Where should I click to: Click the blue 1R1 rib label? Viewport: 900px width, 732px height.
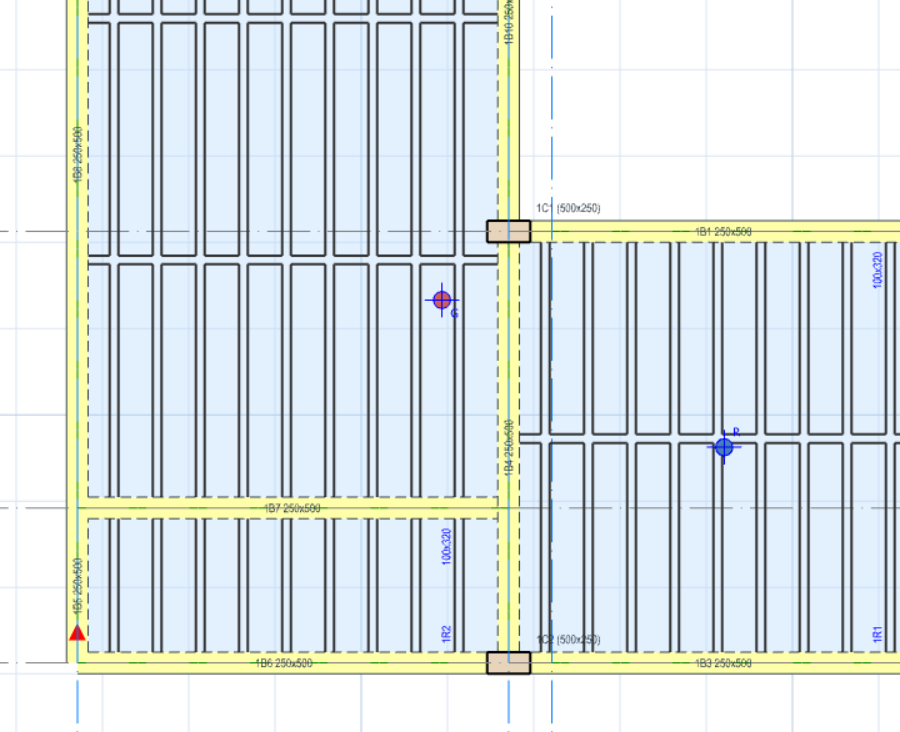coord(878,634)
